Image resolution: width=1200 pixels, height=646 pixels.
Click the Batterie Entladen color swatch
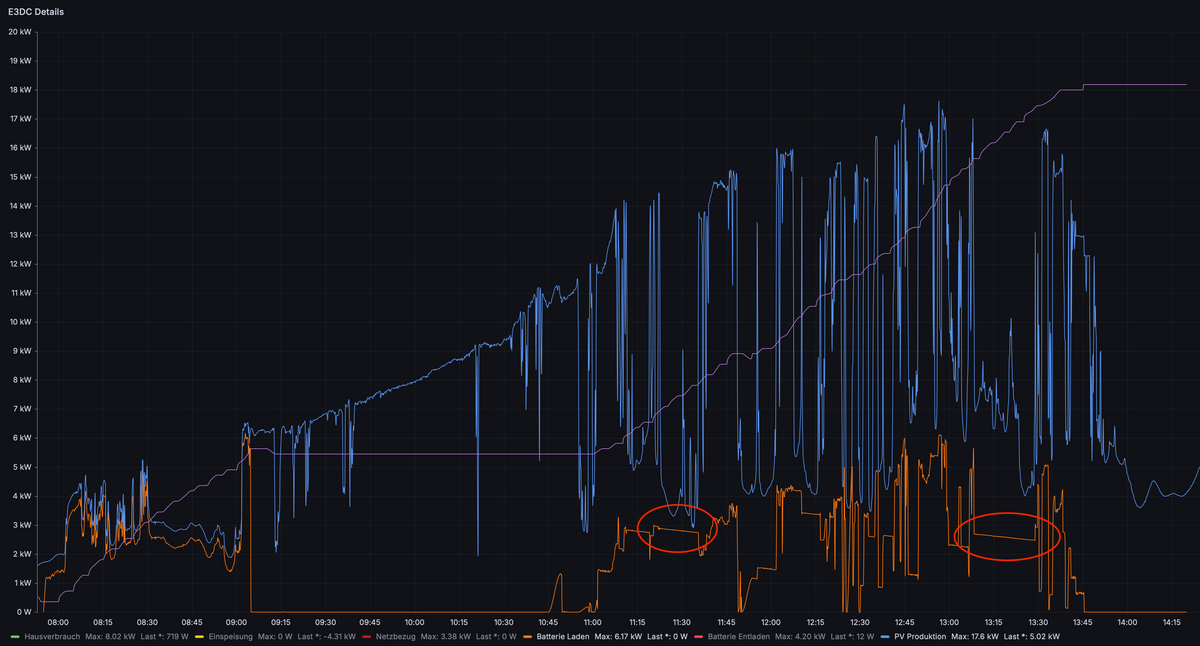click(697, 636)
